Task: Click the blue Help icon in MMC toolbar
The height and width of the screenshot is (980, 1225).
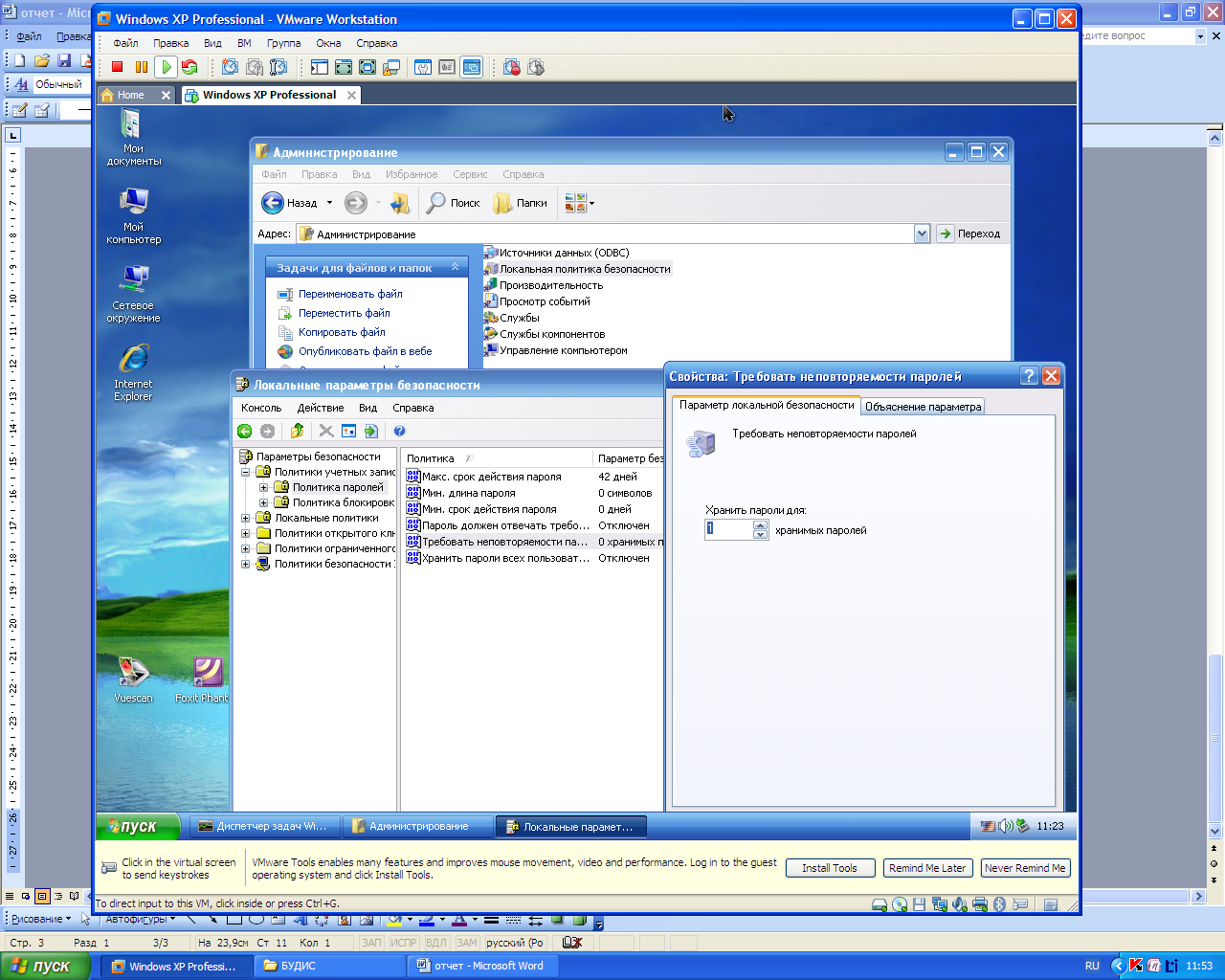Action: click(400, 432)
